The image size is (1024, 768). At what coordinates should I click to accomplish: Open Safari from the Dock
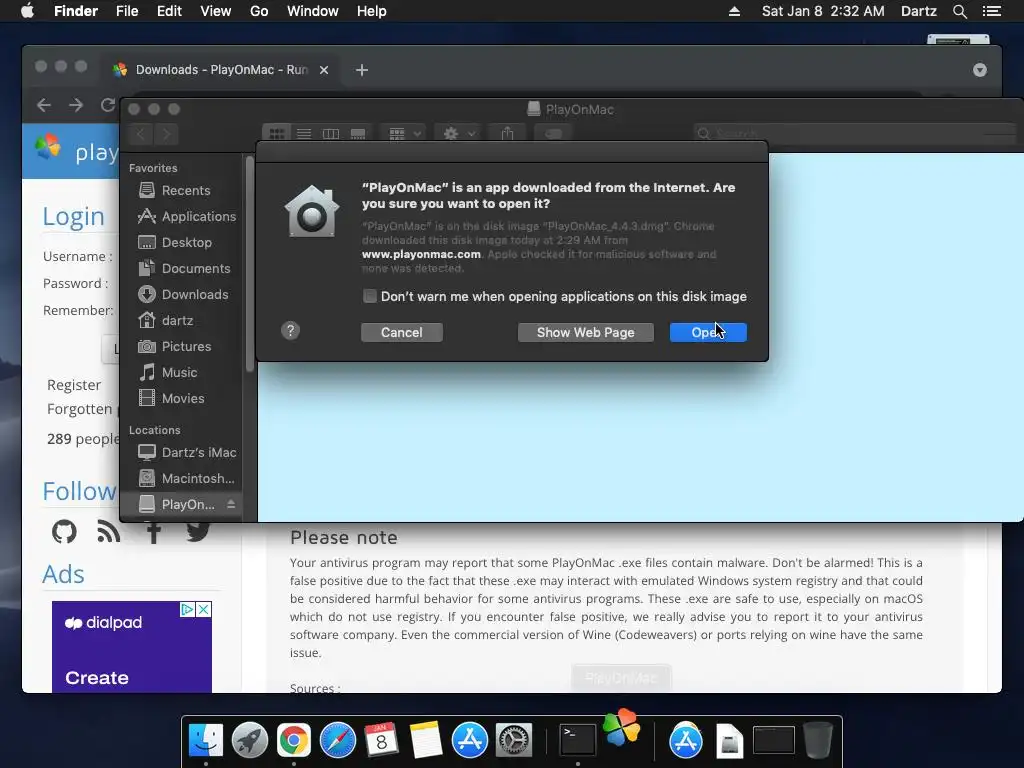point(338,740)
